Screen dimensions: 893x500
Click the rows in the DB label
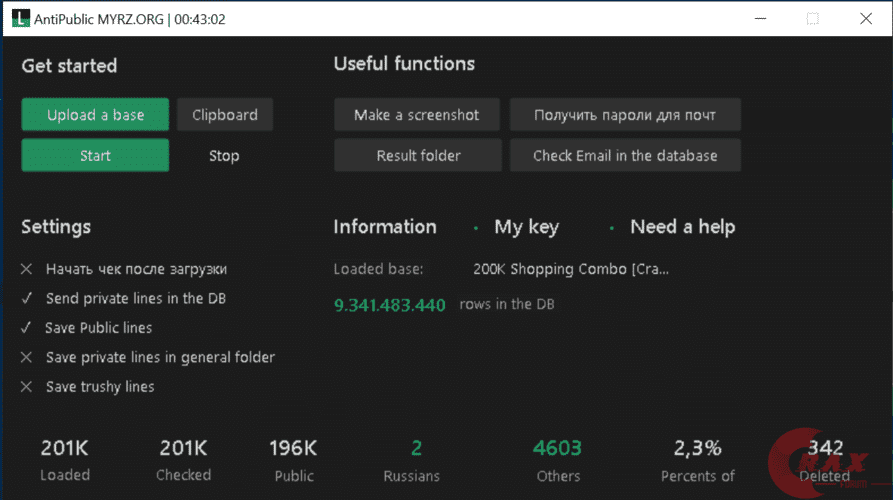coord(507,304)
